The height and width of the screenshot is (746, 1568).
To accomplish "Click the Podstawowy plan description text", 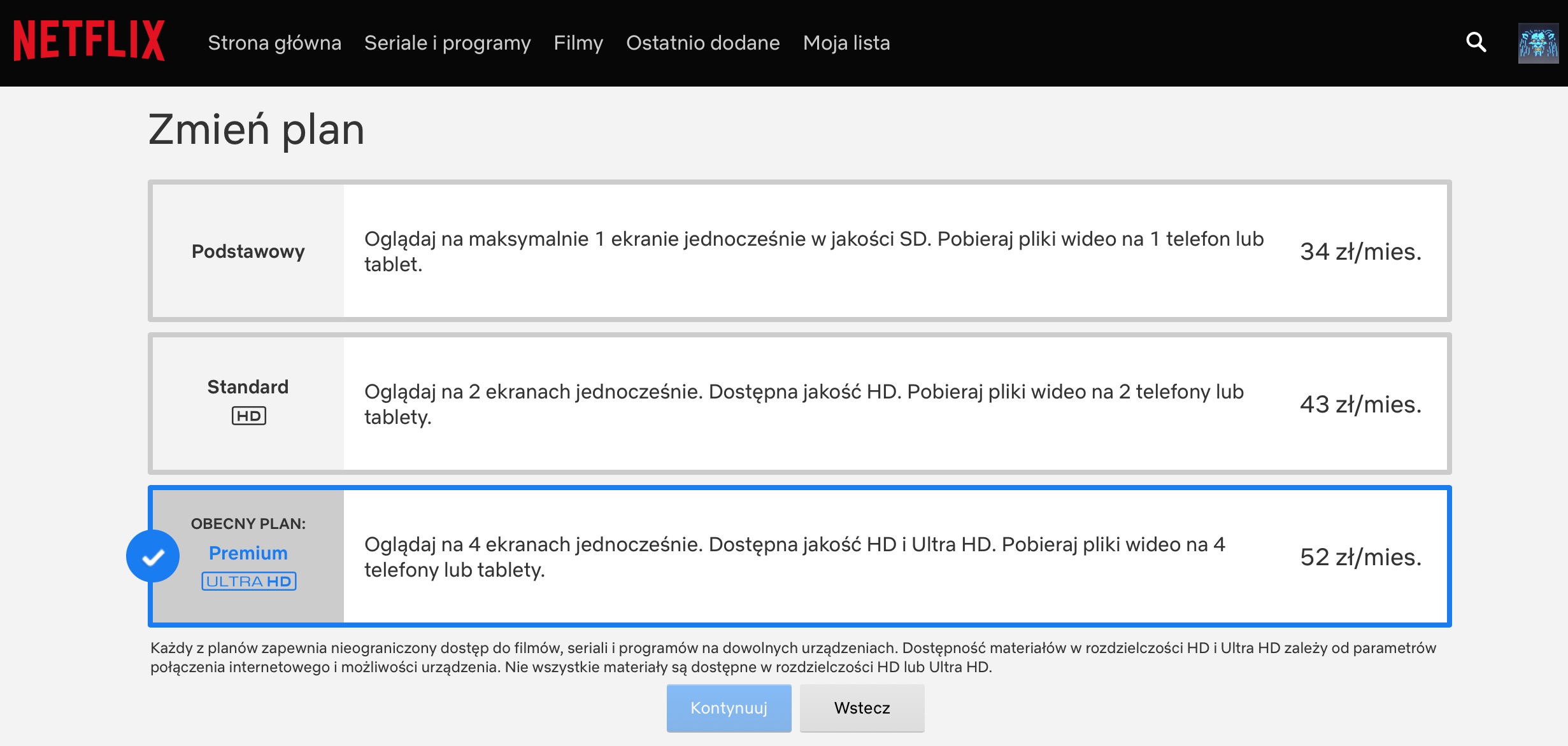I will tap(814, 251).
